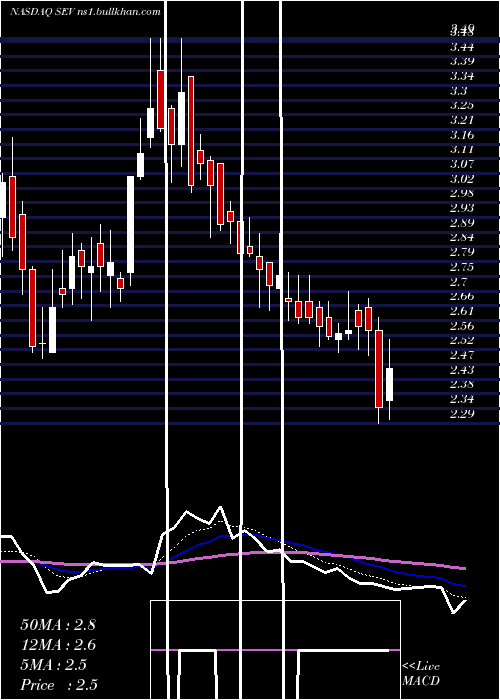
Task: Click the 2.75 price axis label
Action: tap(462, 267)
